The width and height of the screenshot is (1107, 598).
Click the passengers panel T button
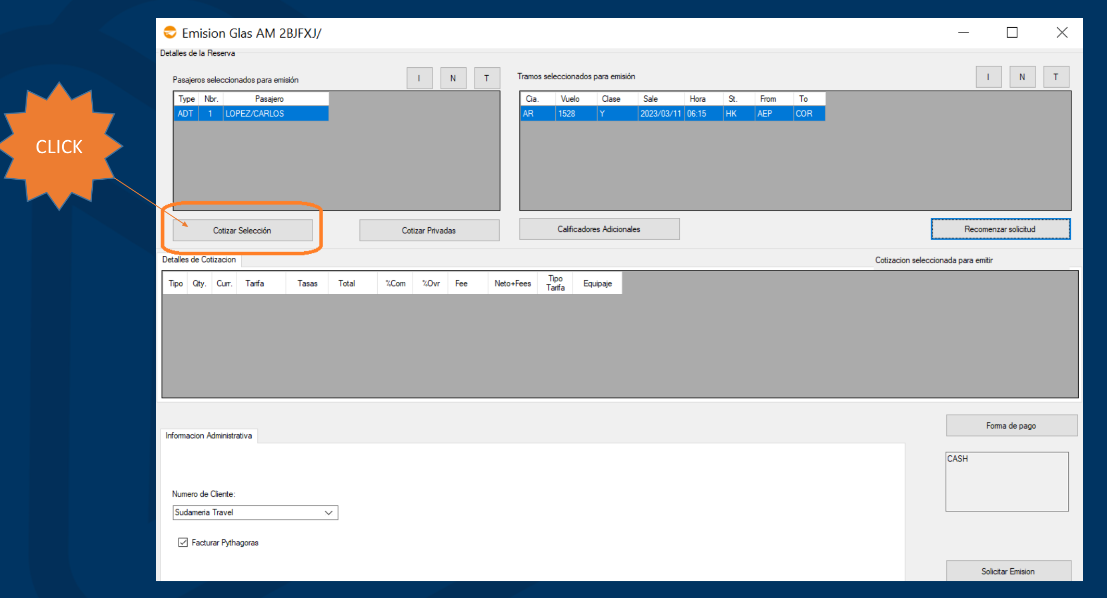[487, 78]
